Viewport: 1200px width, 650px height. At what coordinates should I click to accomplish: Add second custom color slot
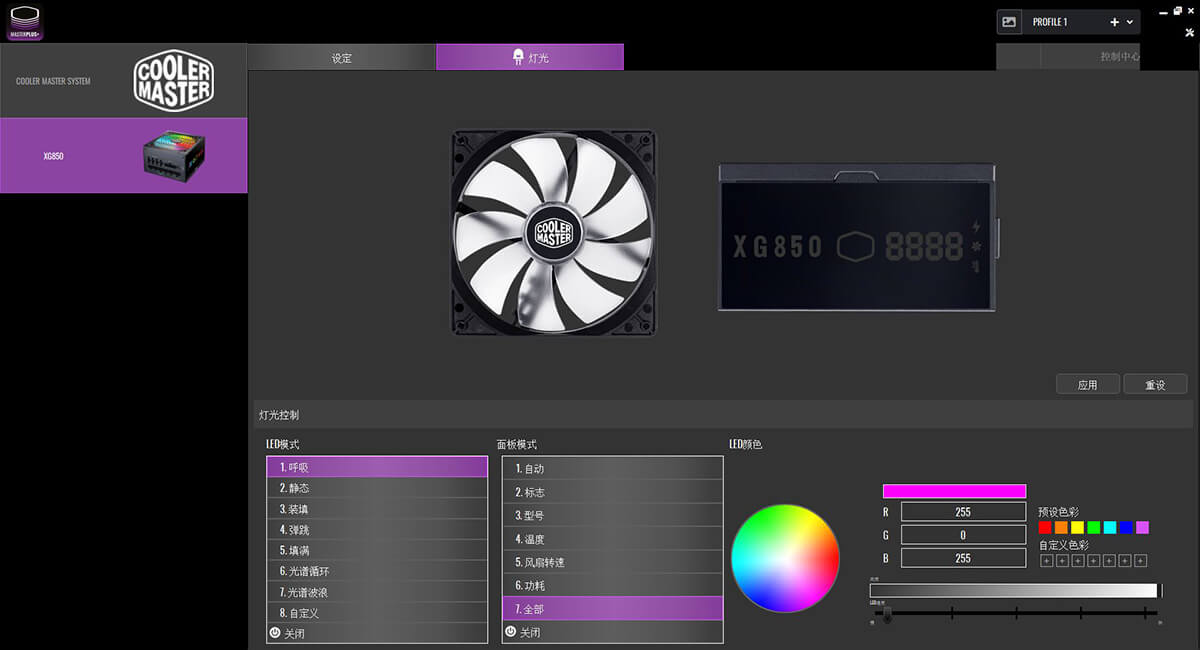pos(1062,561)
